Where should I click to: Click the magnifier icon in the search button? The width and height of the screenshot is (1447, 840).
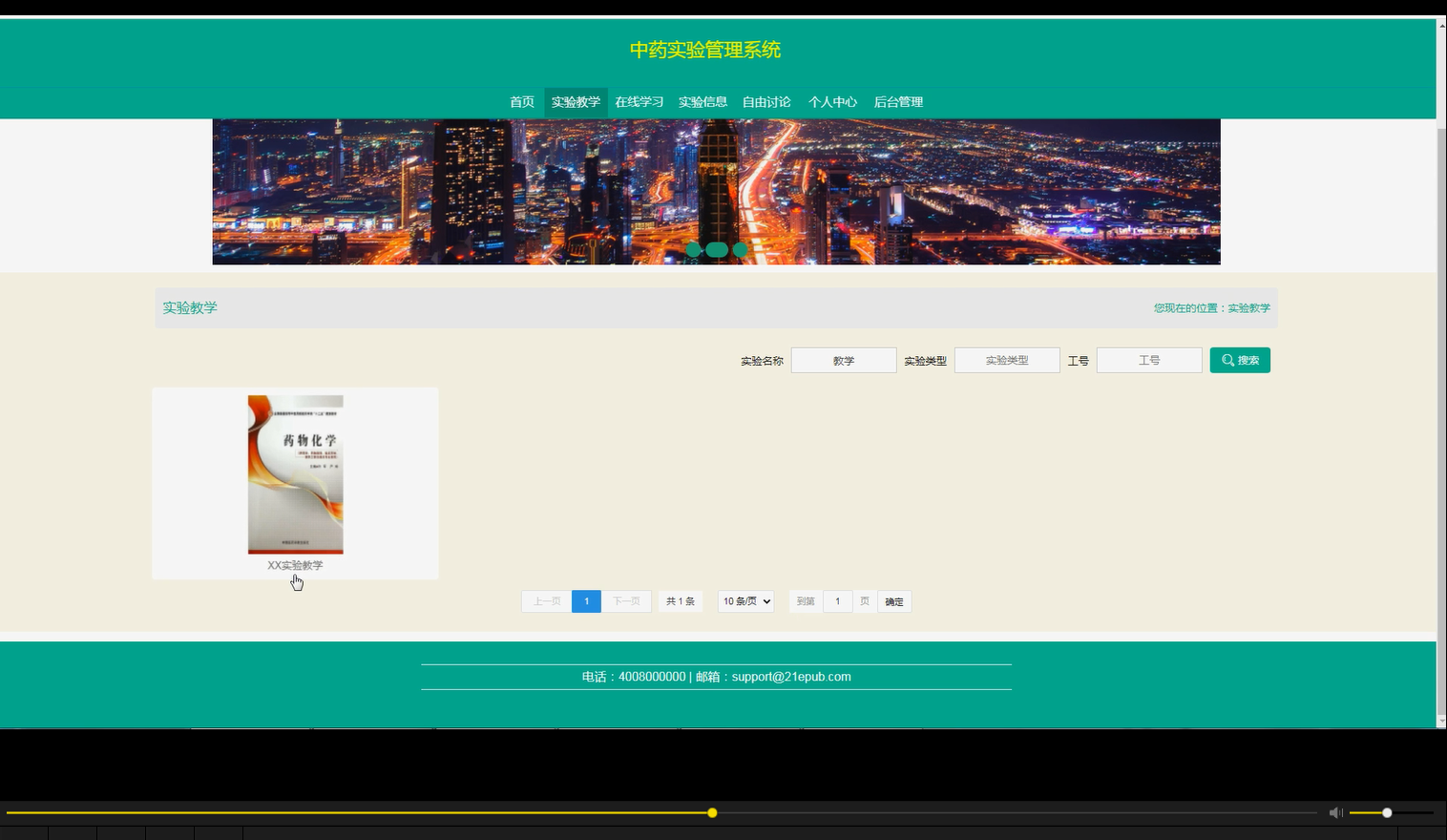pyautogui.click(x=1227, y=360)
